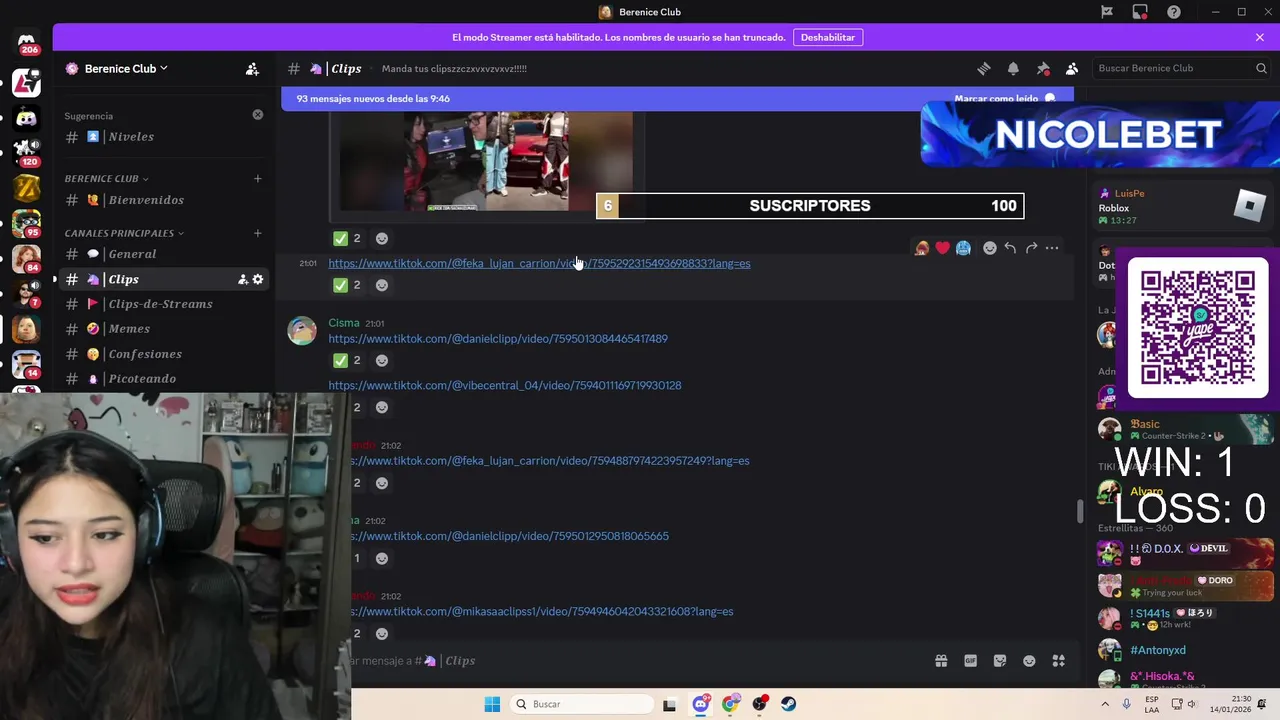This screenshot has width=1280, height=720.
Task: Open notification settings bell in header
Action: pyautogui.click(x=1013, y=68)
